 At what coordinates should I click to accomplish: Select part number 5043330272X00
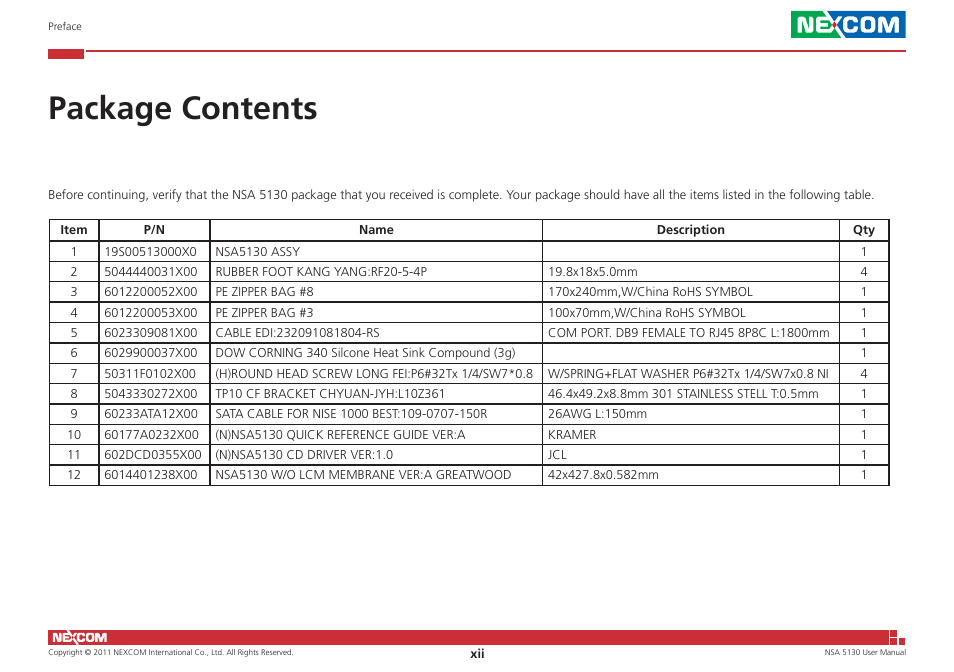150,393
